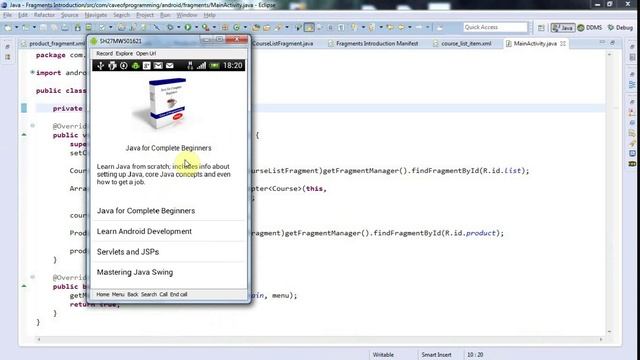Click the Home button in device window
Image resolution: width=640 pixels, height=360 pixels.
[x=103, y=294]
